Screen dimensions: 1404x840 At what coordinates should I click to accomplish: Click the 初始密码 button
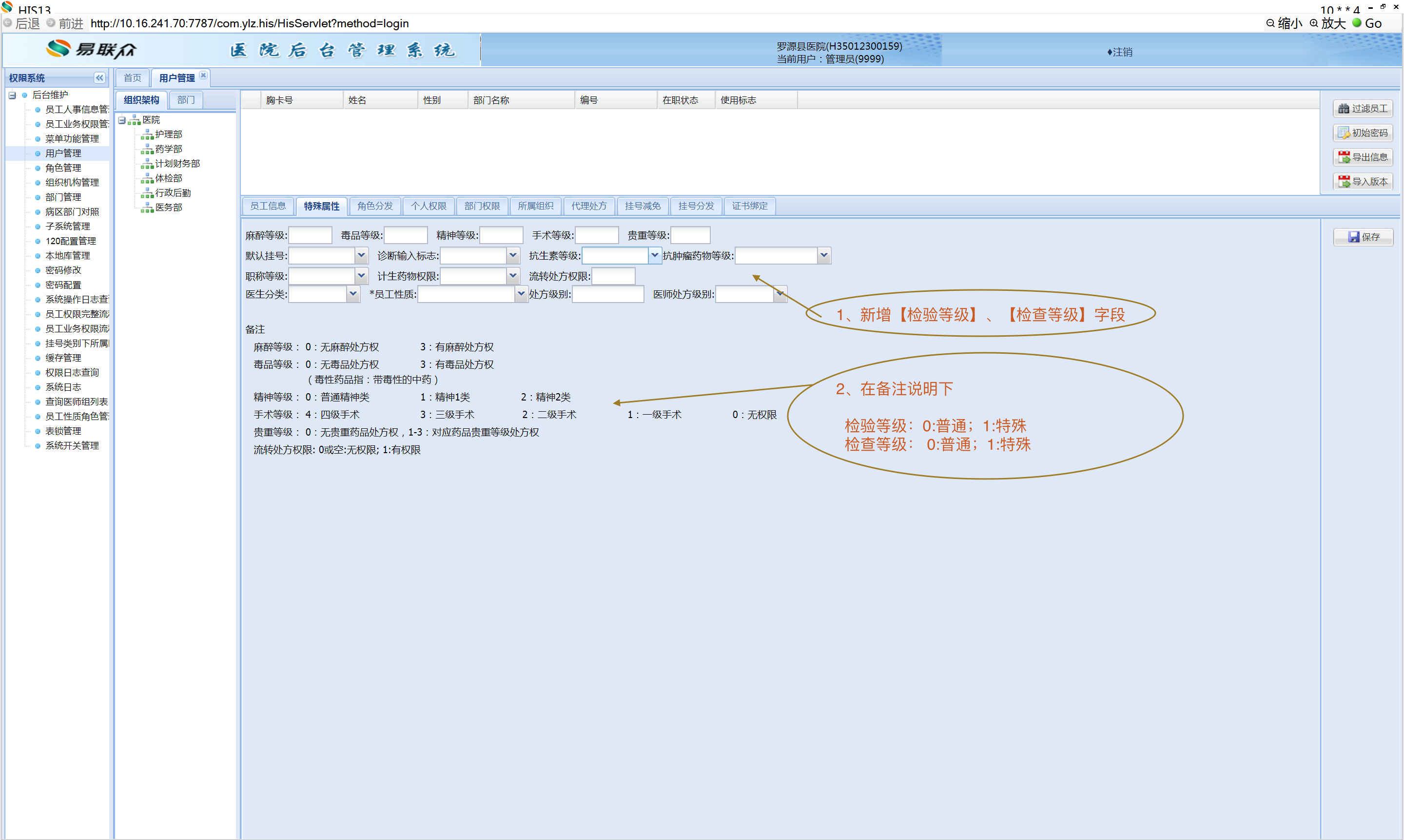click(1362, 133)
